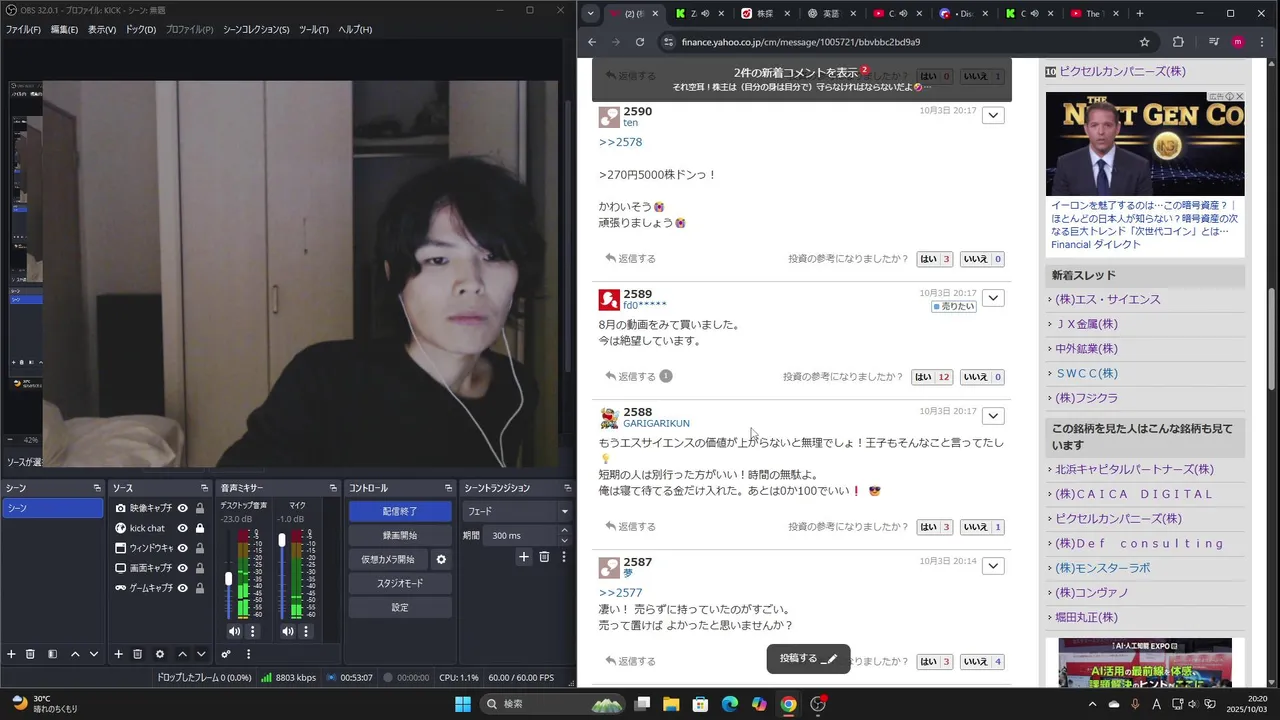Delete transition with trash icon
Viewport: 1280px width, 720px height.
click(544, 557)
